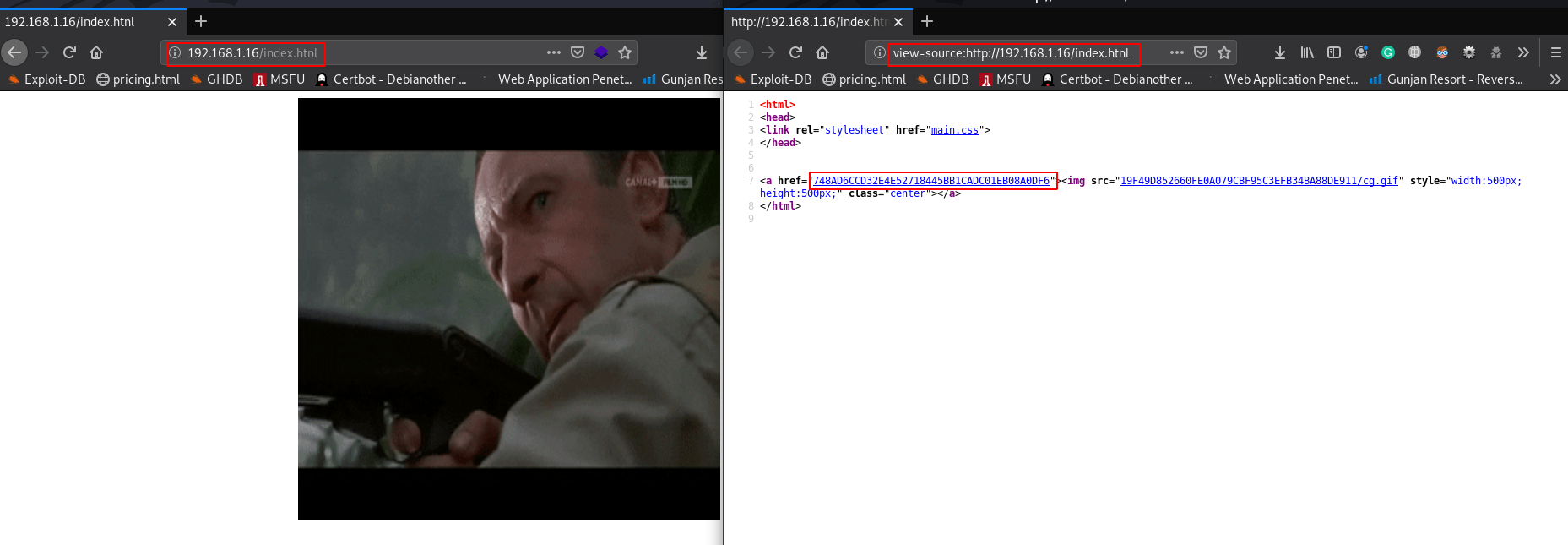Reload the view-source window
Viewport: 1568px width, 545px height.
coord(795,52)
